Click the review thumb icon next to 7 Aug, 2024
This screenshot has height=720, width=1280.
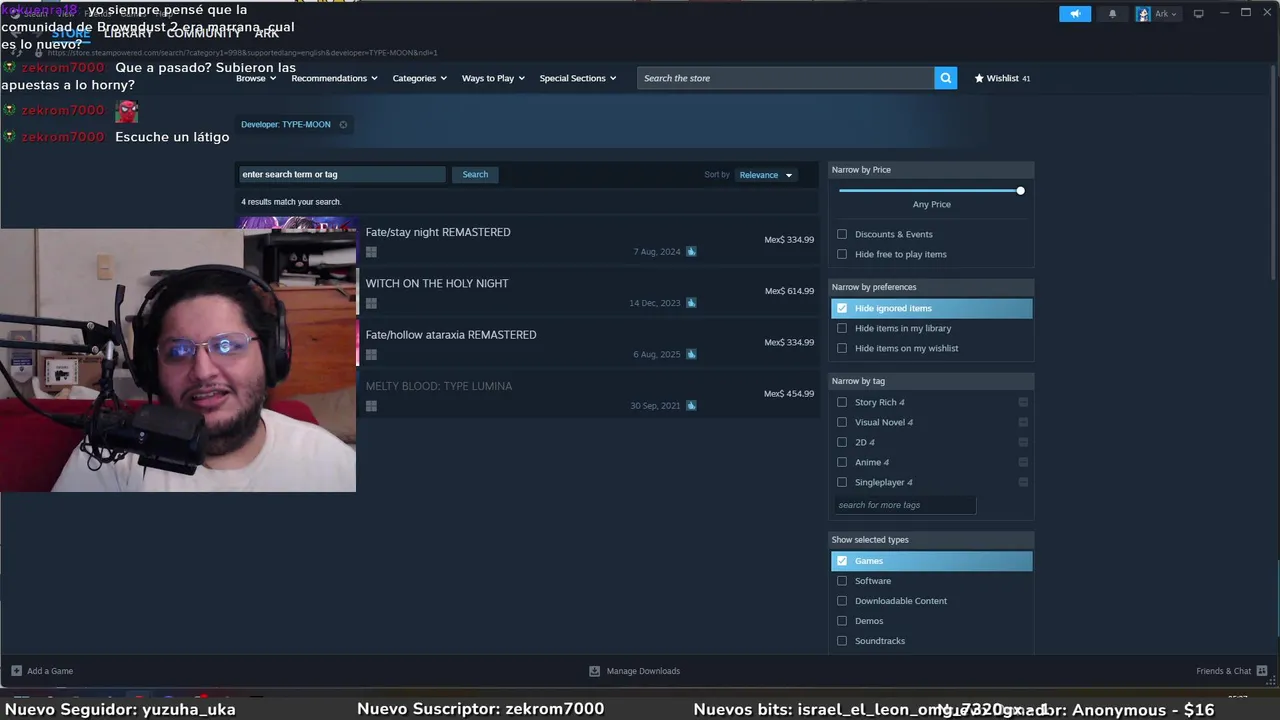click(691, 252)
